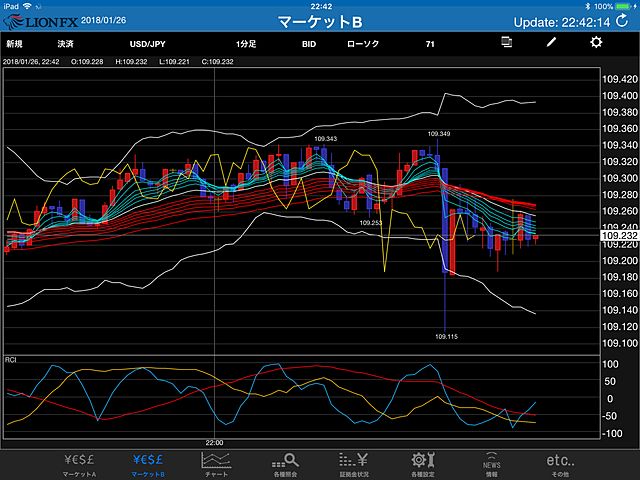Change the USD/JPY currency pair
The image size is (640, 480).
tap(149, 44)
